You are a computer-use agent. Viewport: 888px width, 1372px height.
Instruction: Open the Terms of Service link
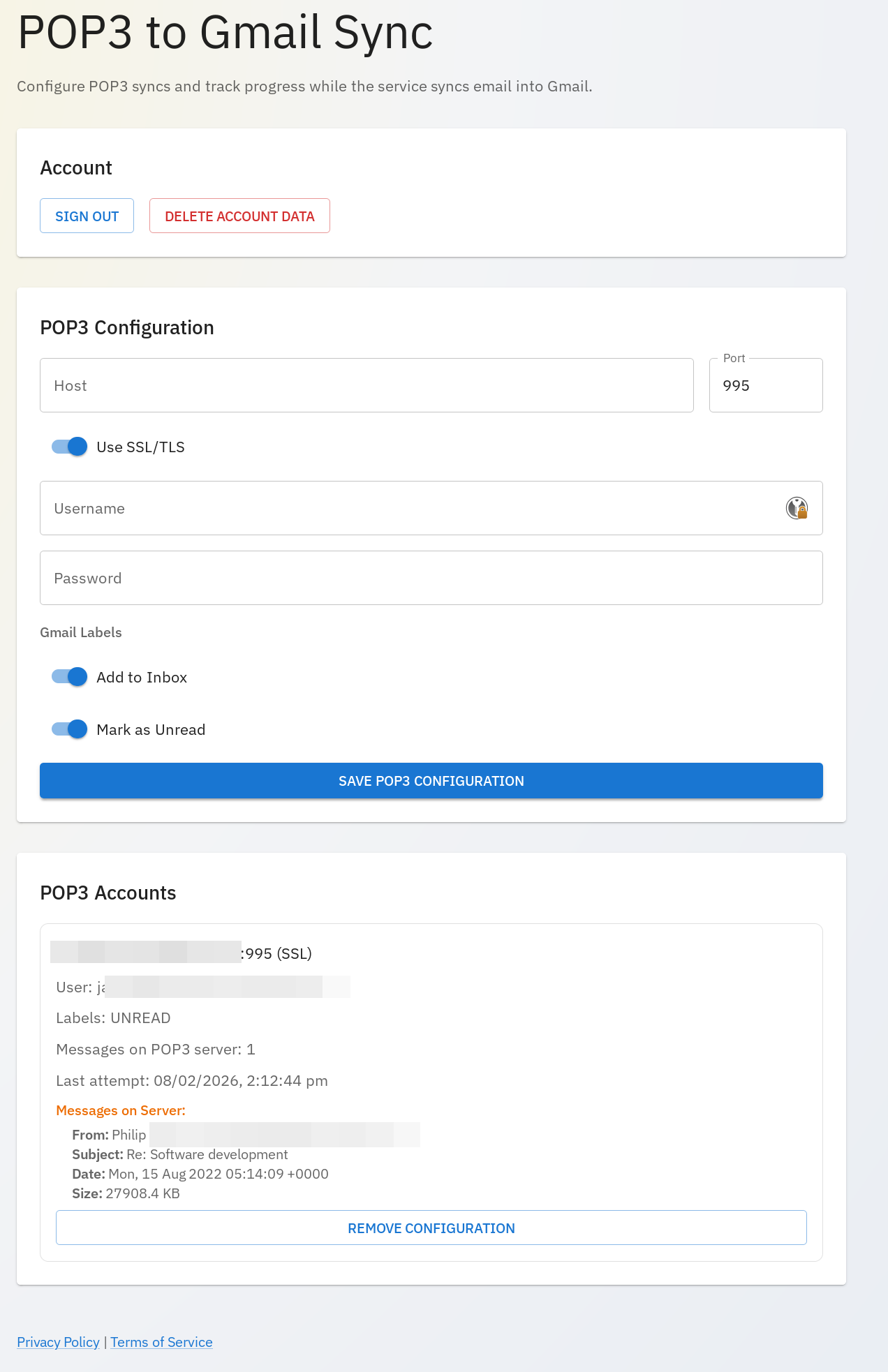pos(161,1342)
